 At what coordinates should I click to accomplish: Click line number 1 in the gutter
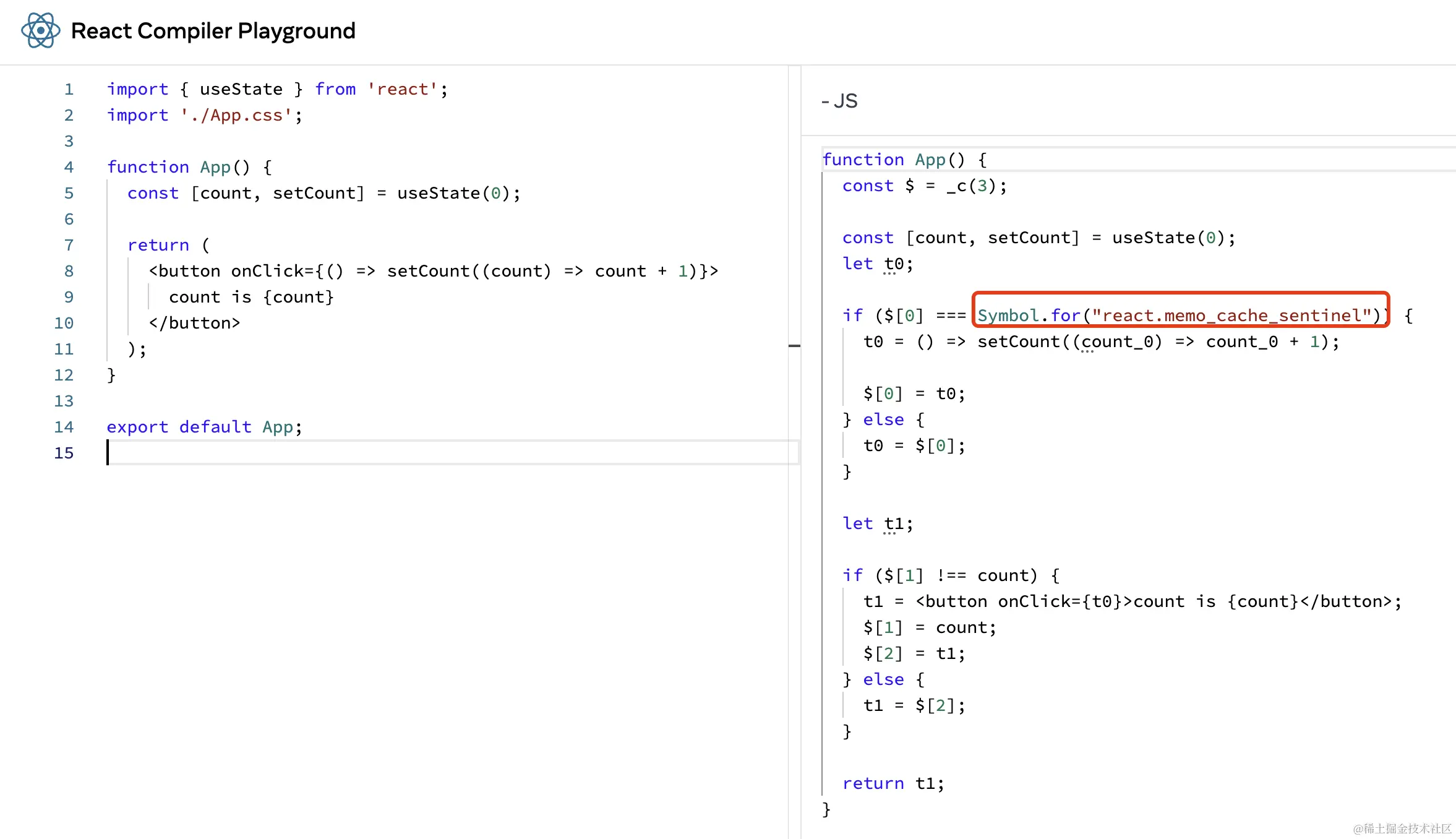[x=69, y=89]
